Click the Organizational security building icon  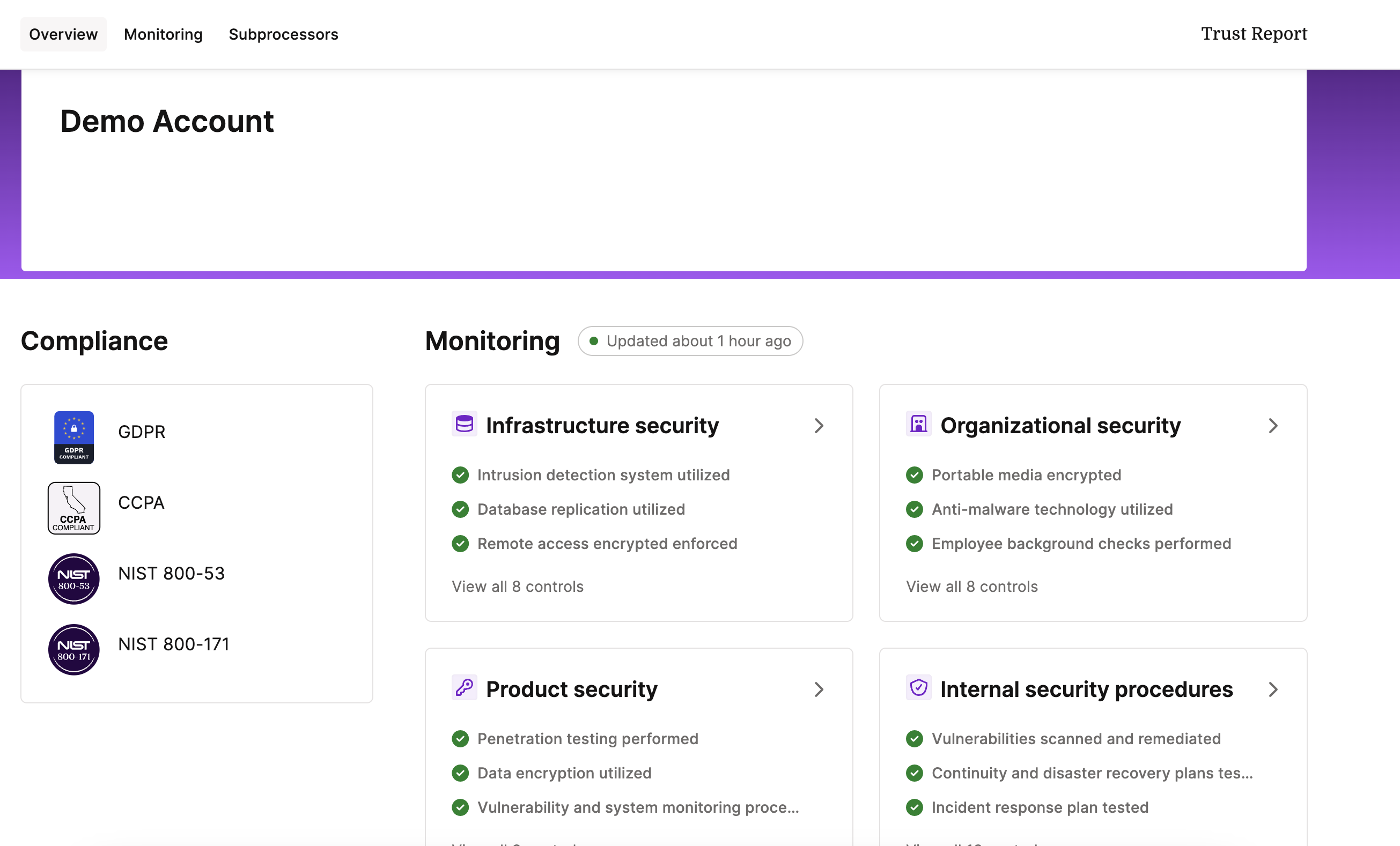(919, 424)
